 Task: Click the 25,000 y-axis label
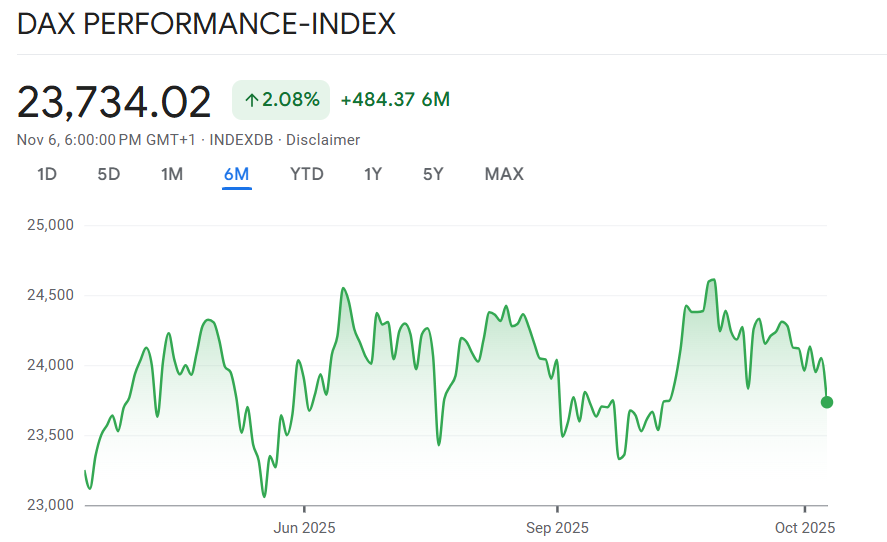coord(48,225)
